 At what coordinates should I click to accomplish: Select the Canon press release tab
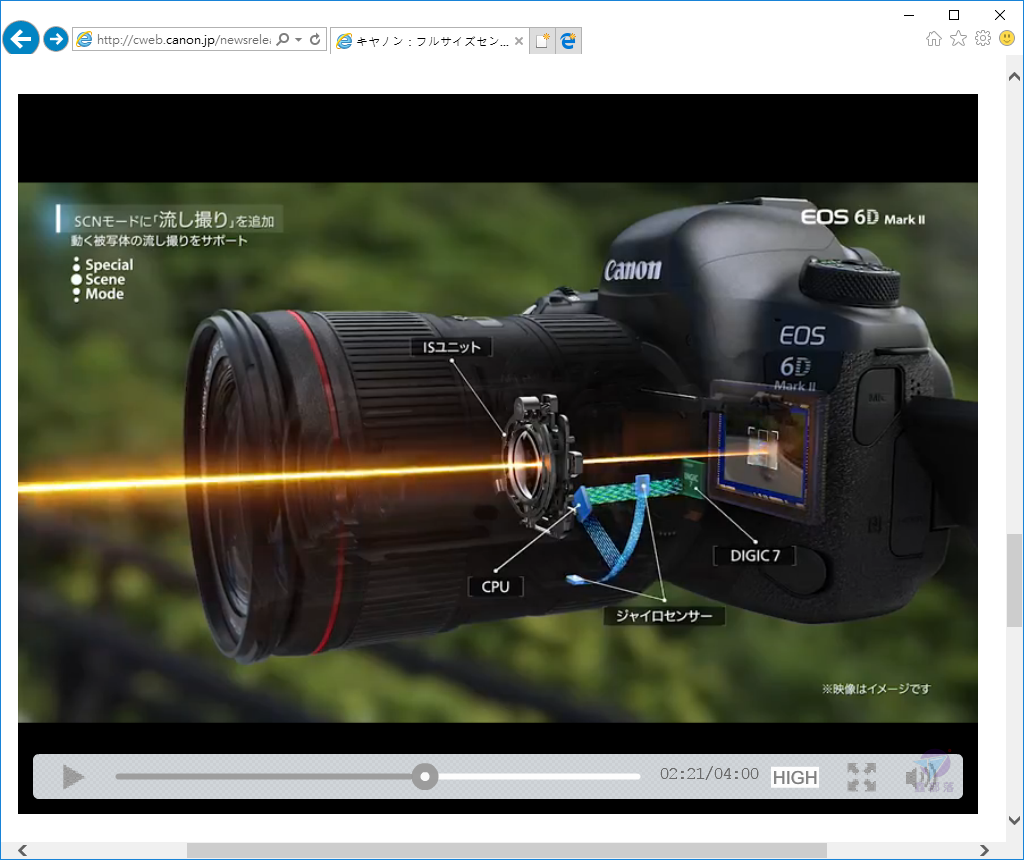click(x=430, y=40)
